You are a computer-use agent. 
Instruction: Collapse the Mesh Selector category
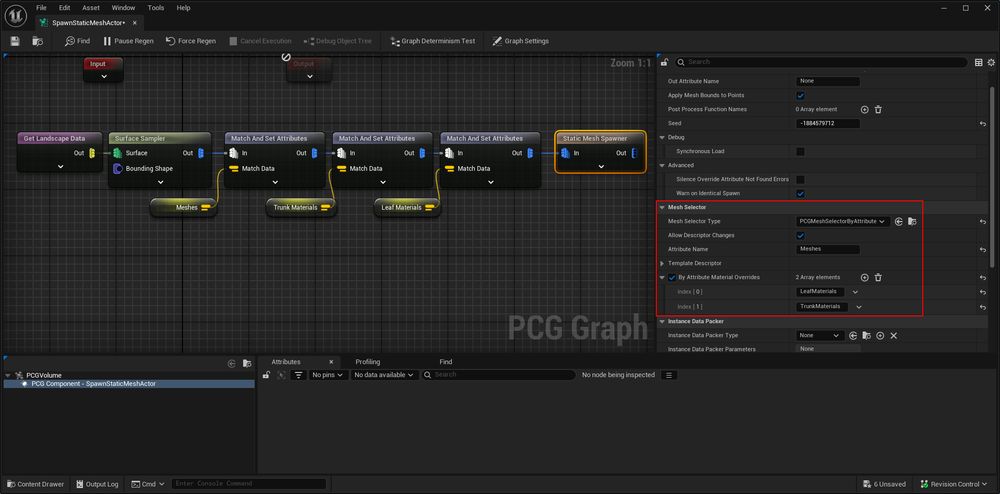(x=661, y=208)
